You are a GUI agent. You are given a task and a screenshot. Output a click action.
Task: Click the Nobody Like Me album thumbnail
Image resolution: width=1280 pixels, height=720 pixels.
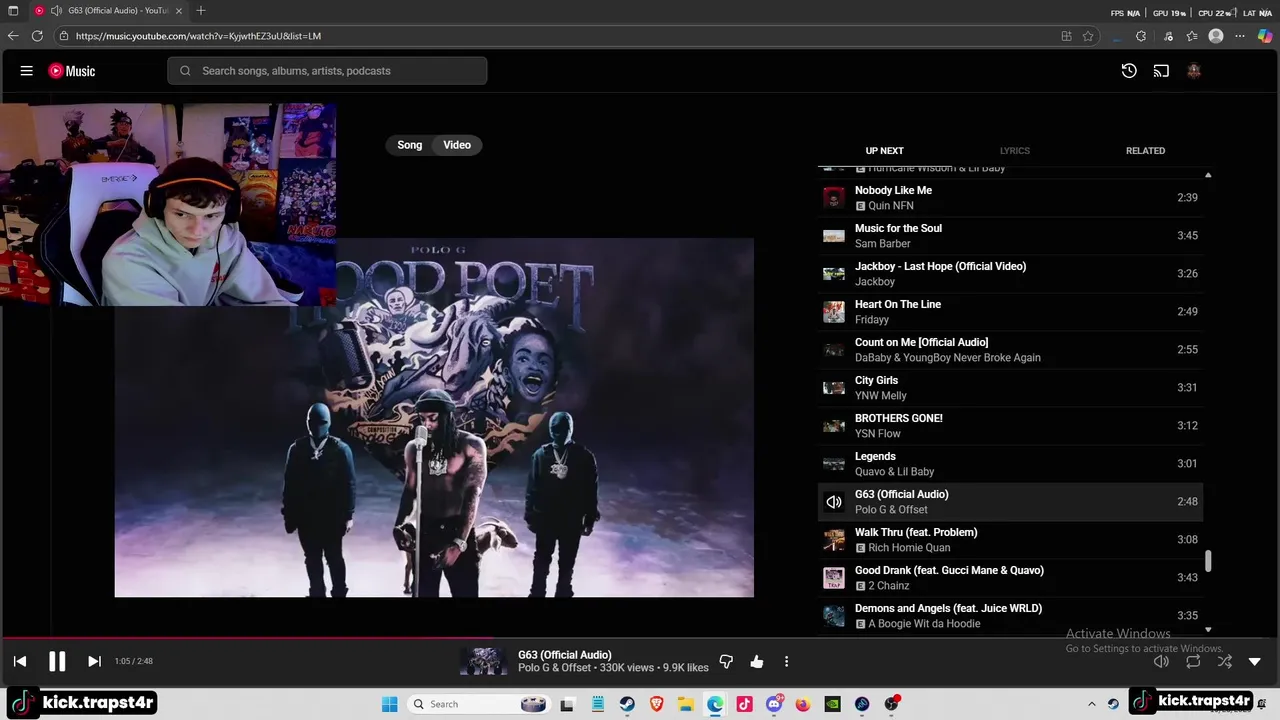[x=834, y=198]
